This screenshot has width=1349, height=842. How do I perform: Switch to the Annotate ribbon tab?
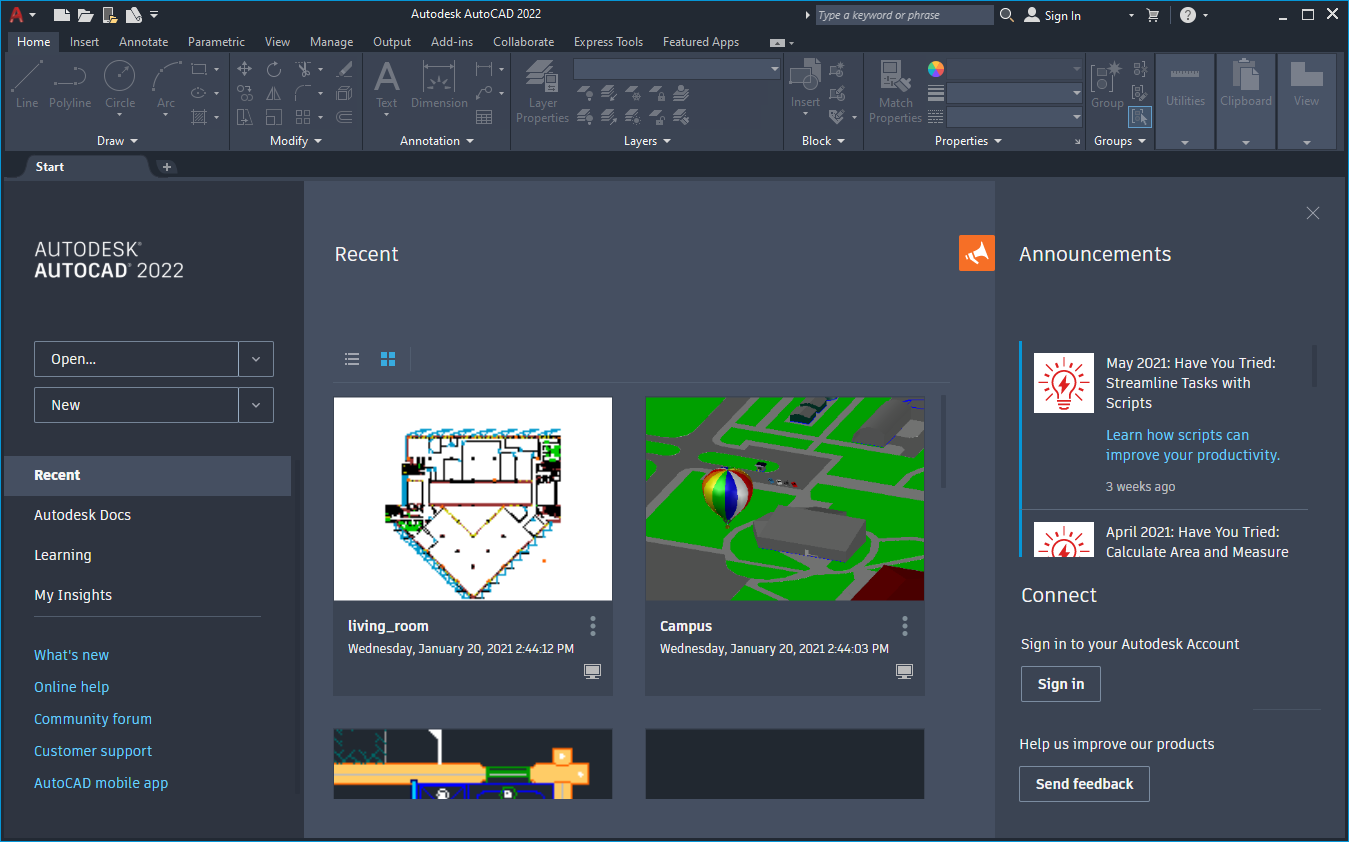point(143,41)
